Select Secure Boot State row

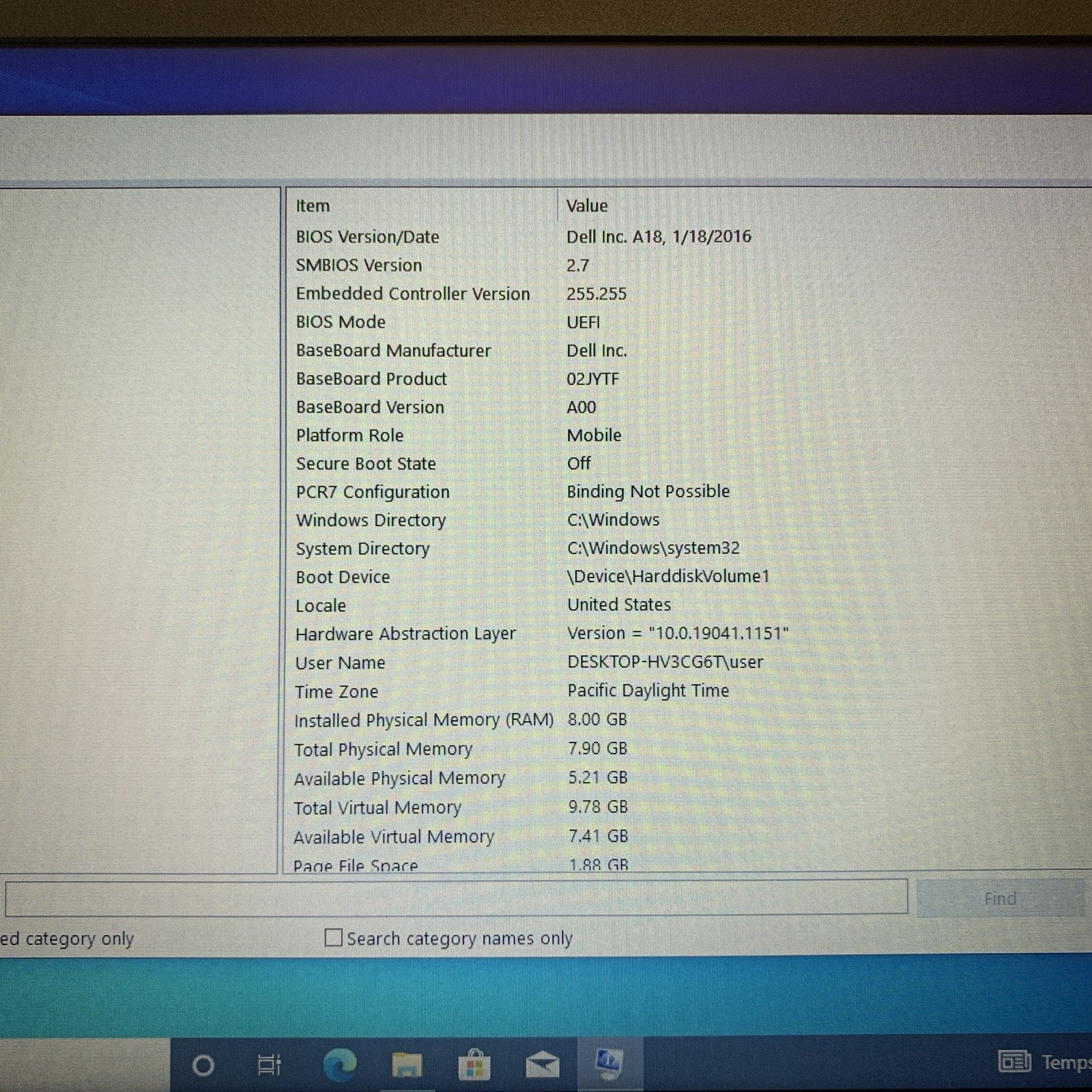pyautogui.click(x=689, y=463)
